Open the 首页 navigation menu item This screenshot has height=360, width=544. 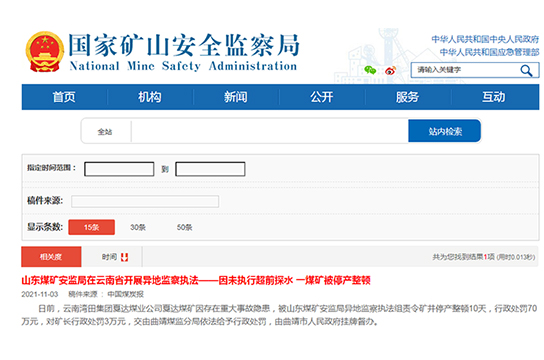tap(64, 97)
